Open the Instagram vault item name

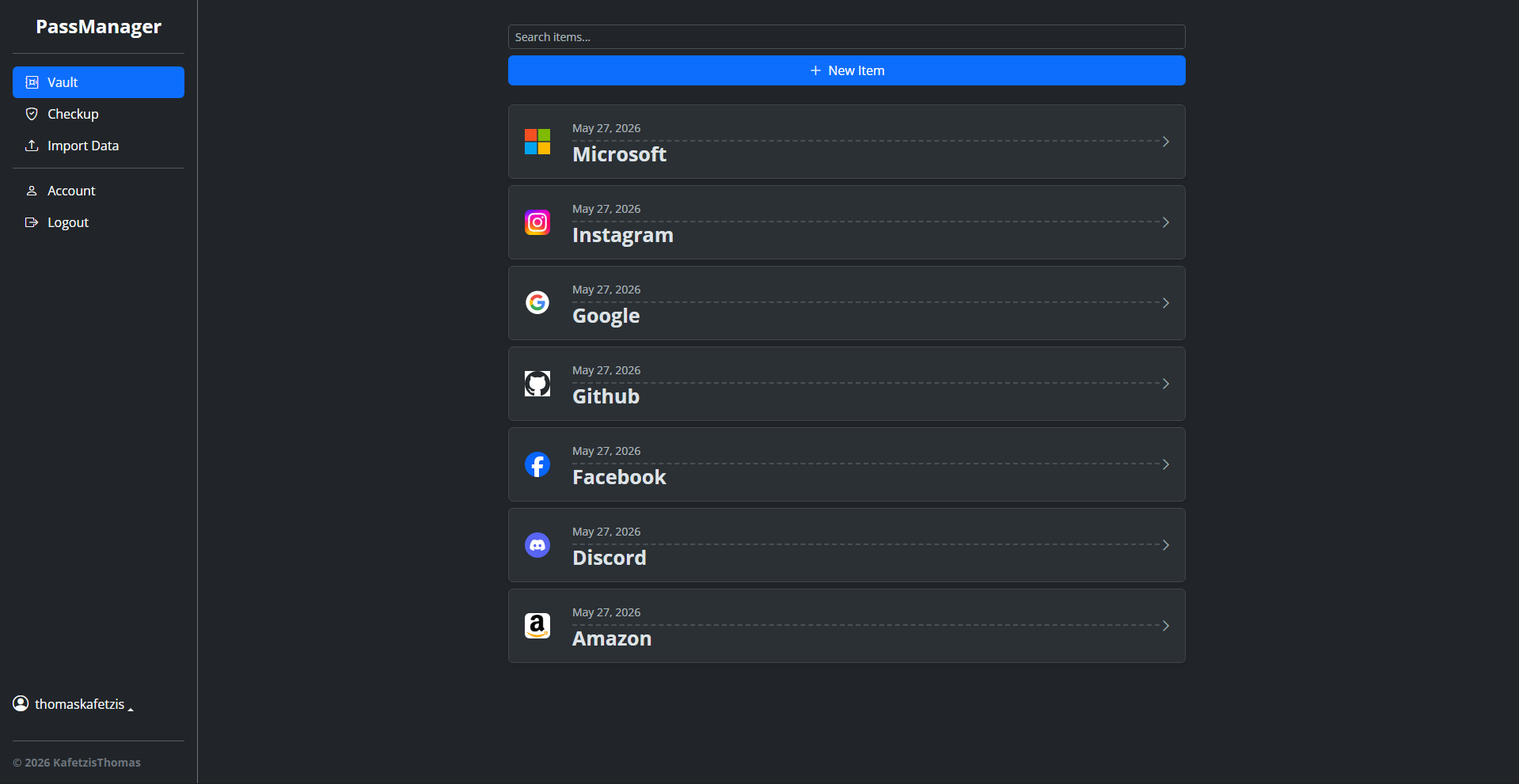[x=622, y=235]
